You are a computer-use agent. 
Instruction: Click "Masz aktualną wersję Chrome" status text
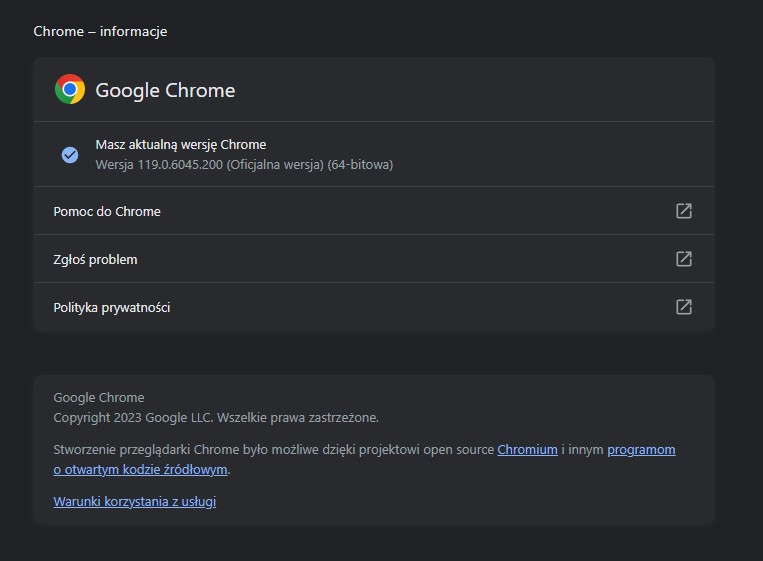[181, 145]
